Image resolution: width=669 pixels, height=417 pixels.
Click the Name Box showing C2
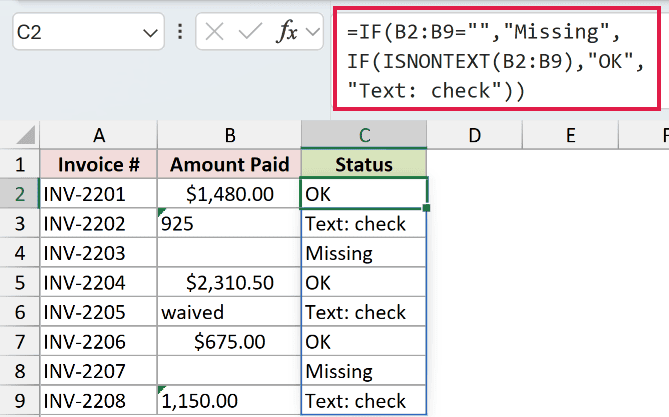pos(88,32)
